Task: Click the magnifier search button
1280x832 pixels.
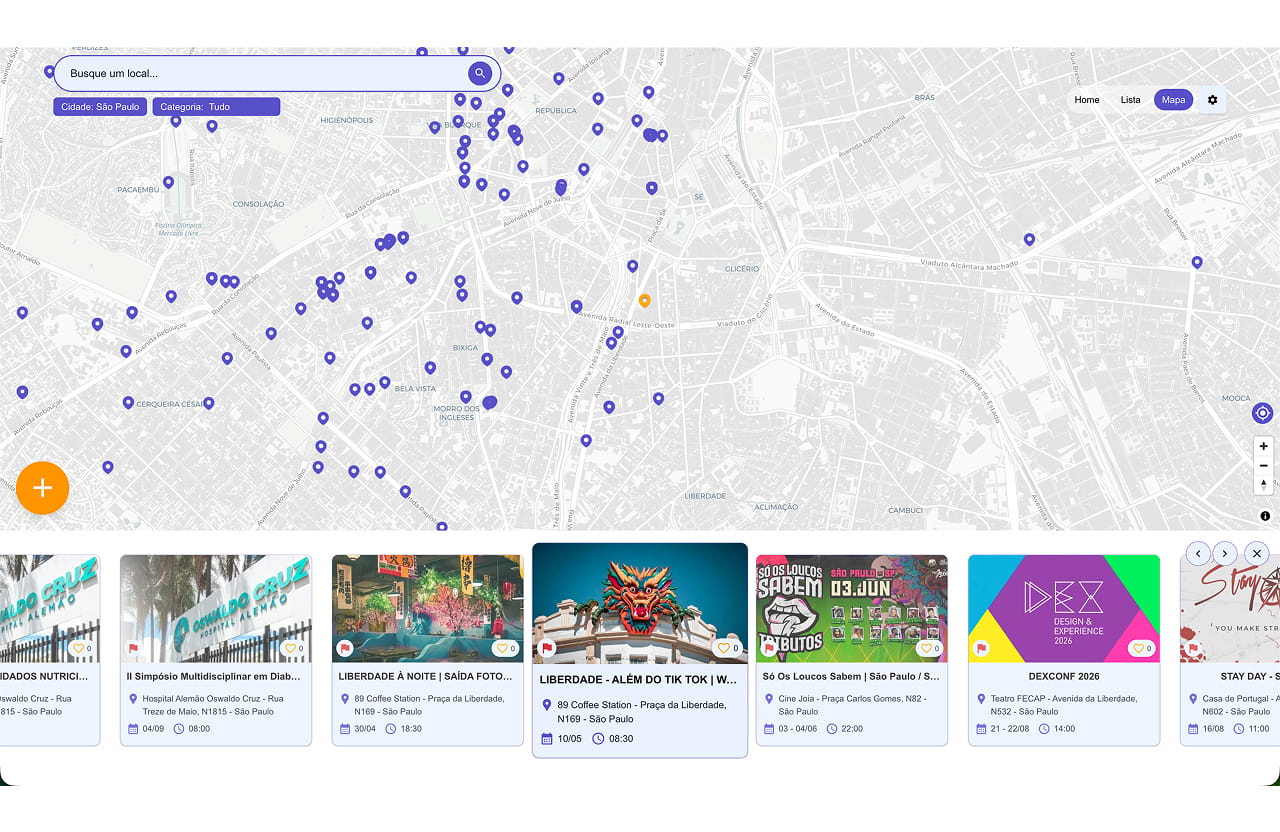Action: (x=480, y=73)
